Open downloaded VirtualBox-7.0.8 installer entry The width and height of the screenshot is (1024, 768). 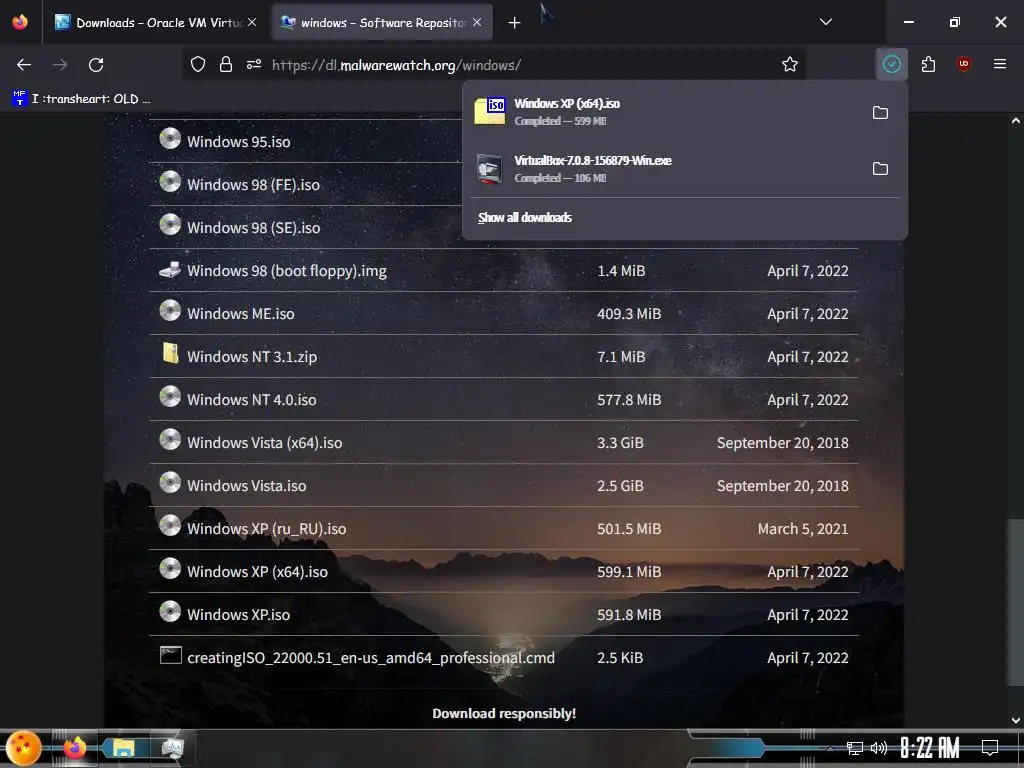point(666,168)
